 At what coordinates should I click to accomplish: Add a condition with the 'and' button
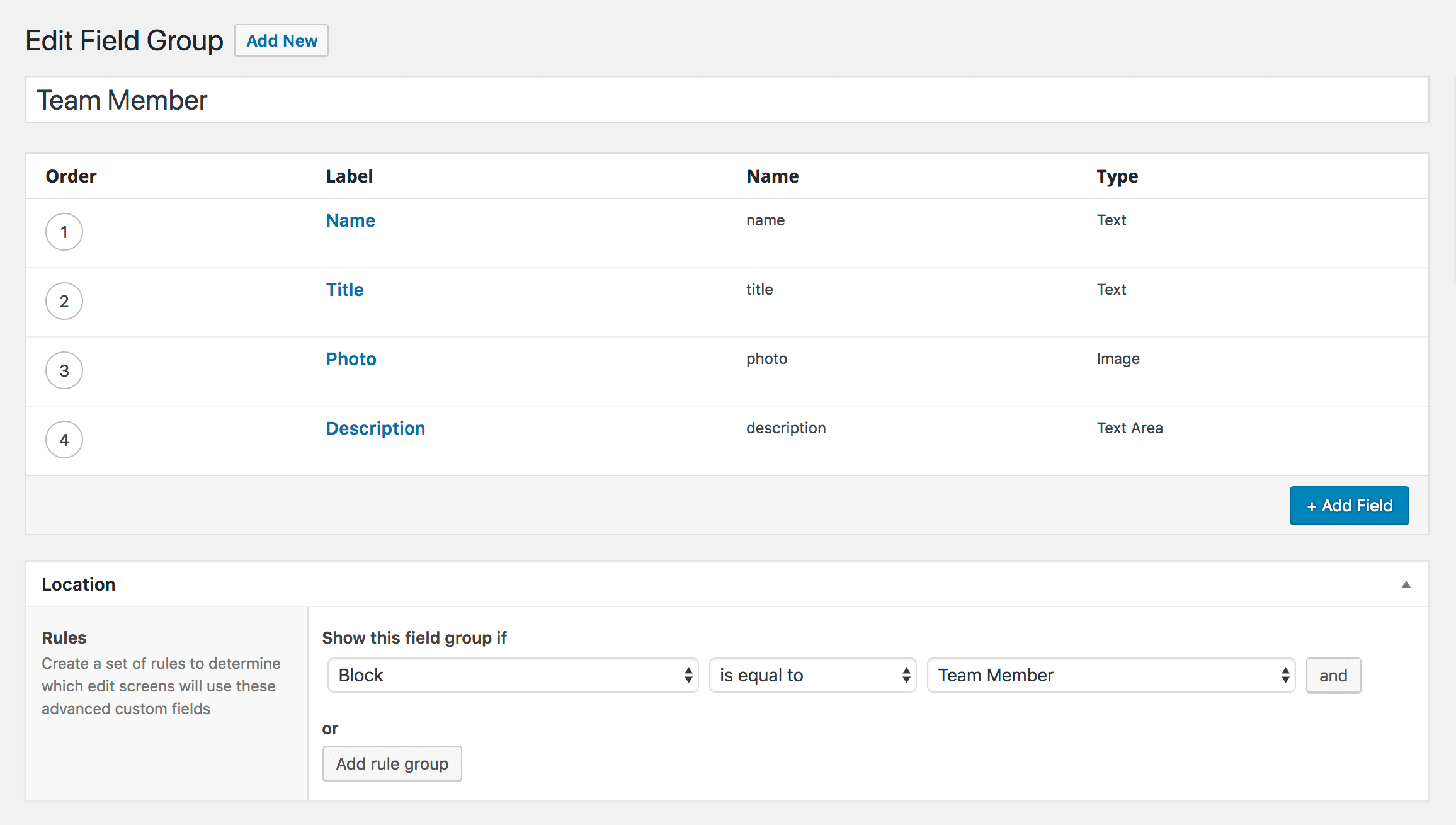click(x=1333, y=675)
